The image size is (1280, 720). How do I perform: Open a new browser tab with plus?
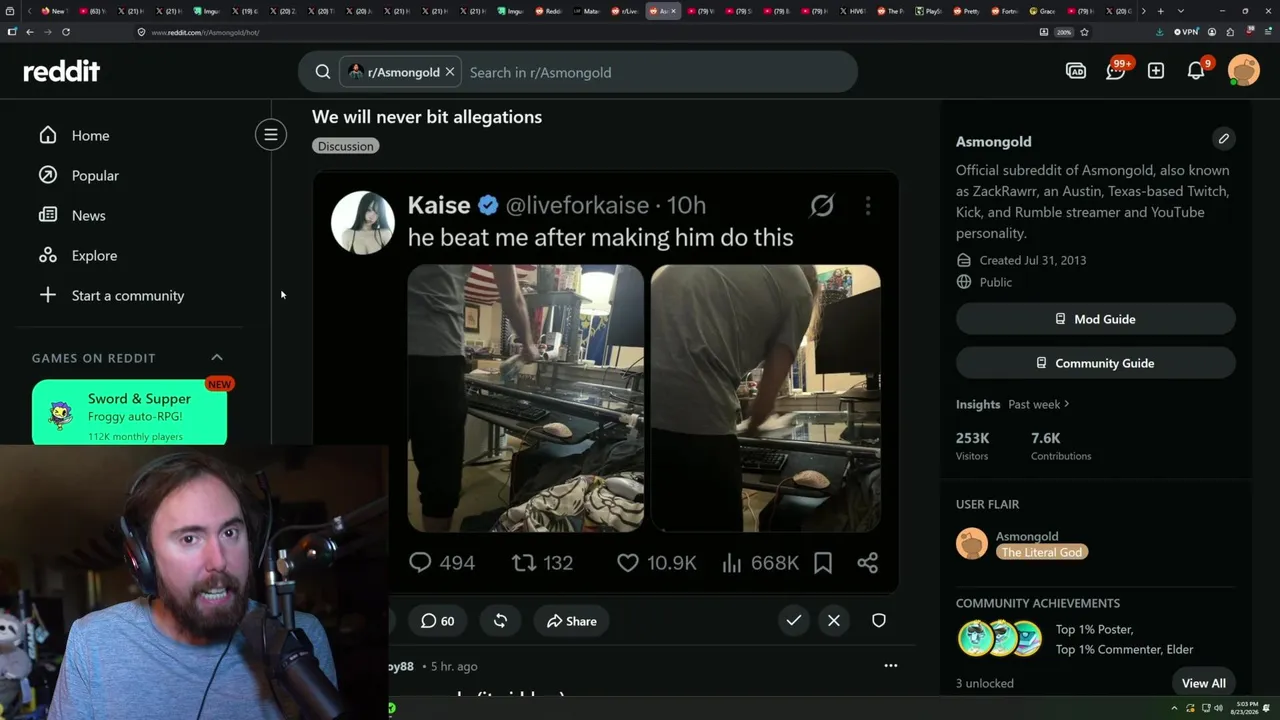coord(1160,11)
